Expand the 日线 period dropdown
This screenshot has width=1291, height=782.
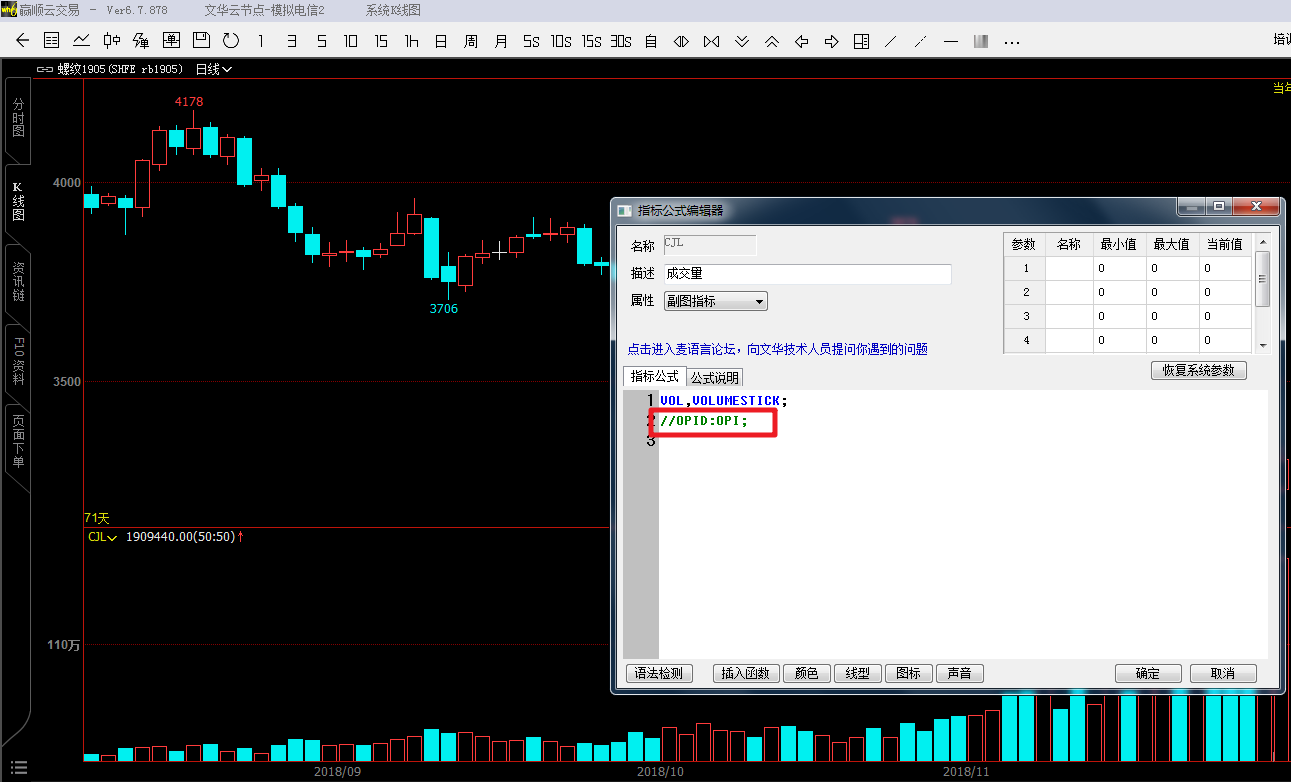pos(214,69)
